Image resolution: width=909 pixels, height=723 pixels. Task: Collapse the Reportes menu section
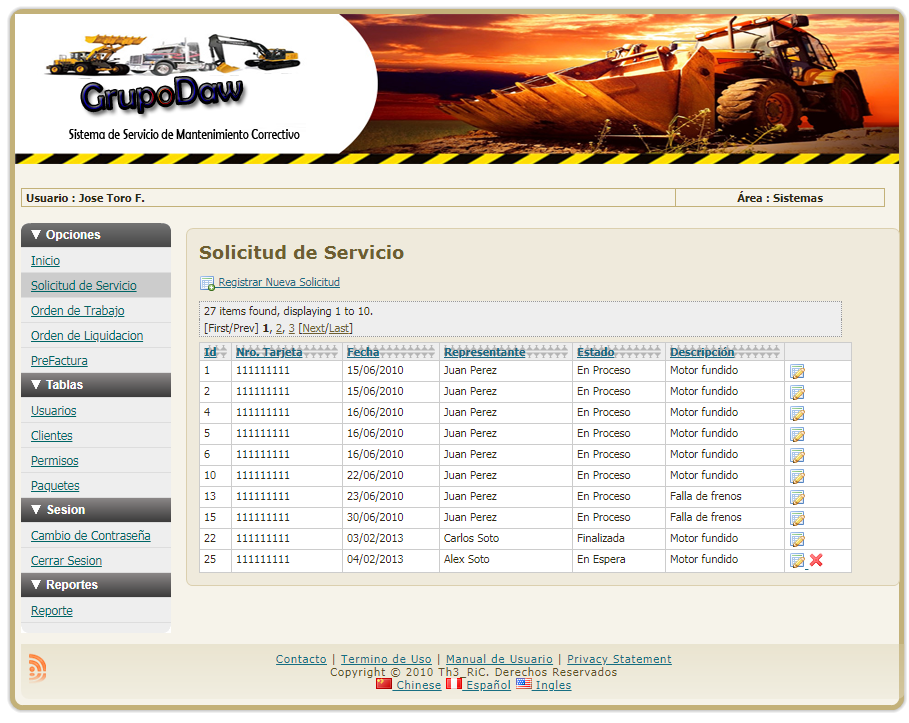(96, 584)
